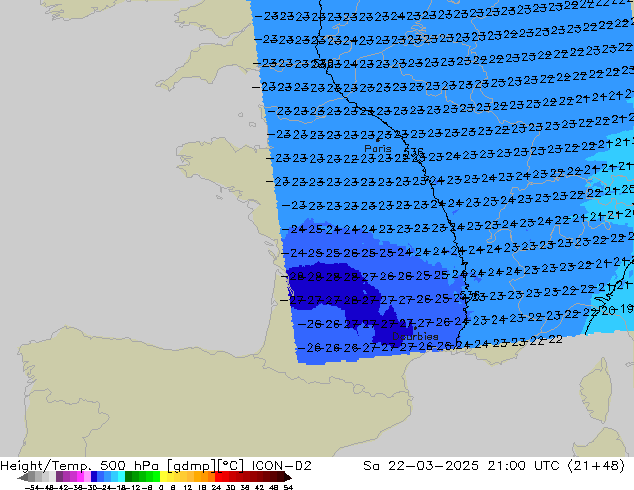
Task: Click the green segment of color legend
Action: point(142,477)
